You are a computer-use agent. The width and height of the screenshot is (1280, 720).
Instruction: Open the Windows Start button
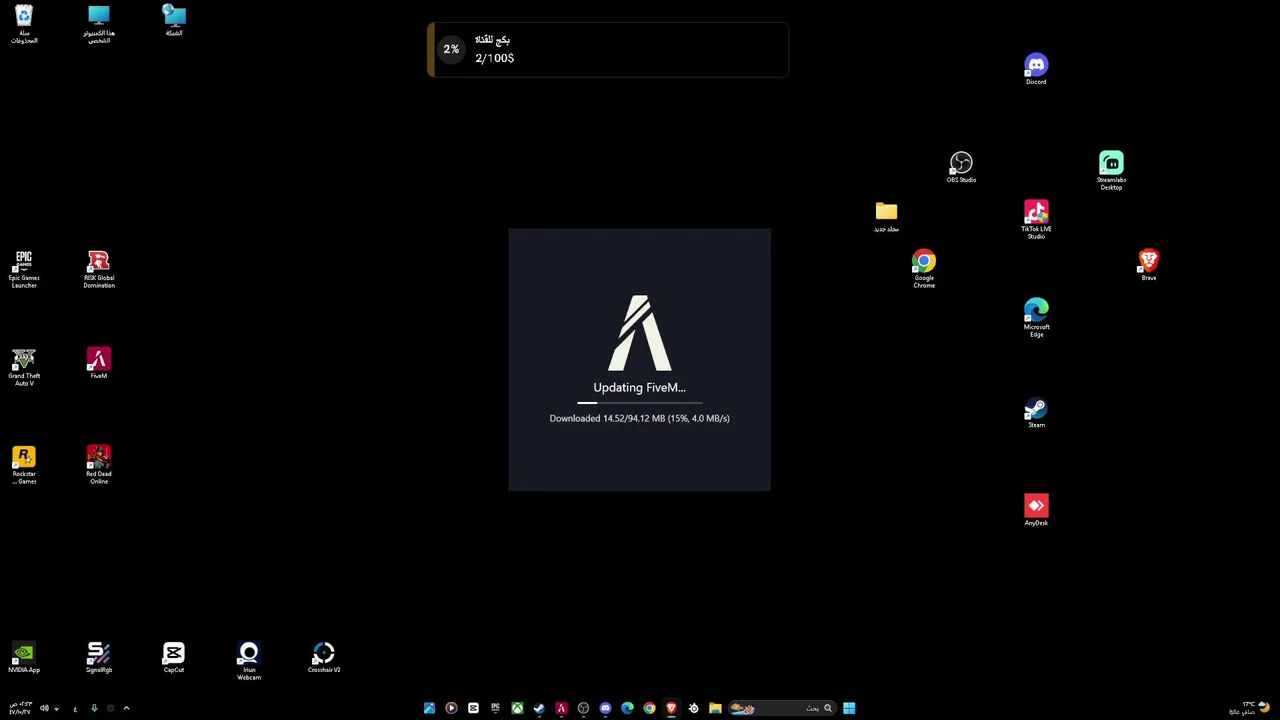pos(849,708)
